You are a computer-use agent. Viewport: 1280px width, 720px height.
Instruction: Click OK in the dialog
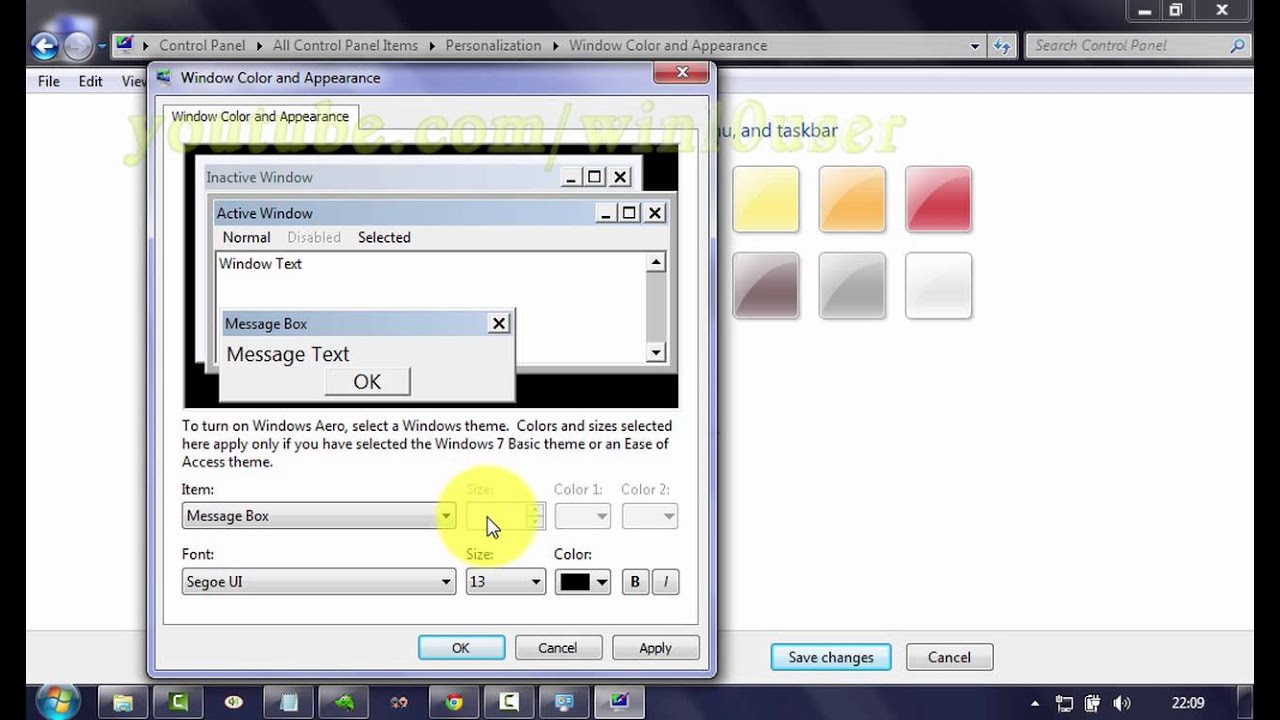(461, 648)
